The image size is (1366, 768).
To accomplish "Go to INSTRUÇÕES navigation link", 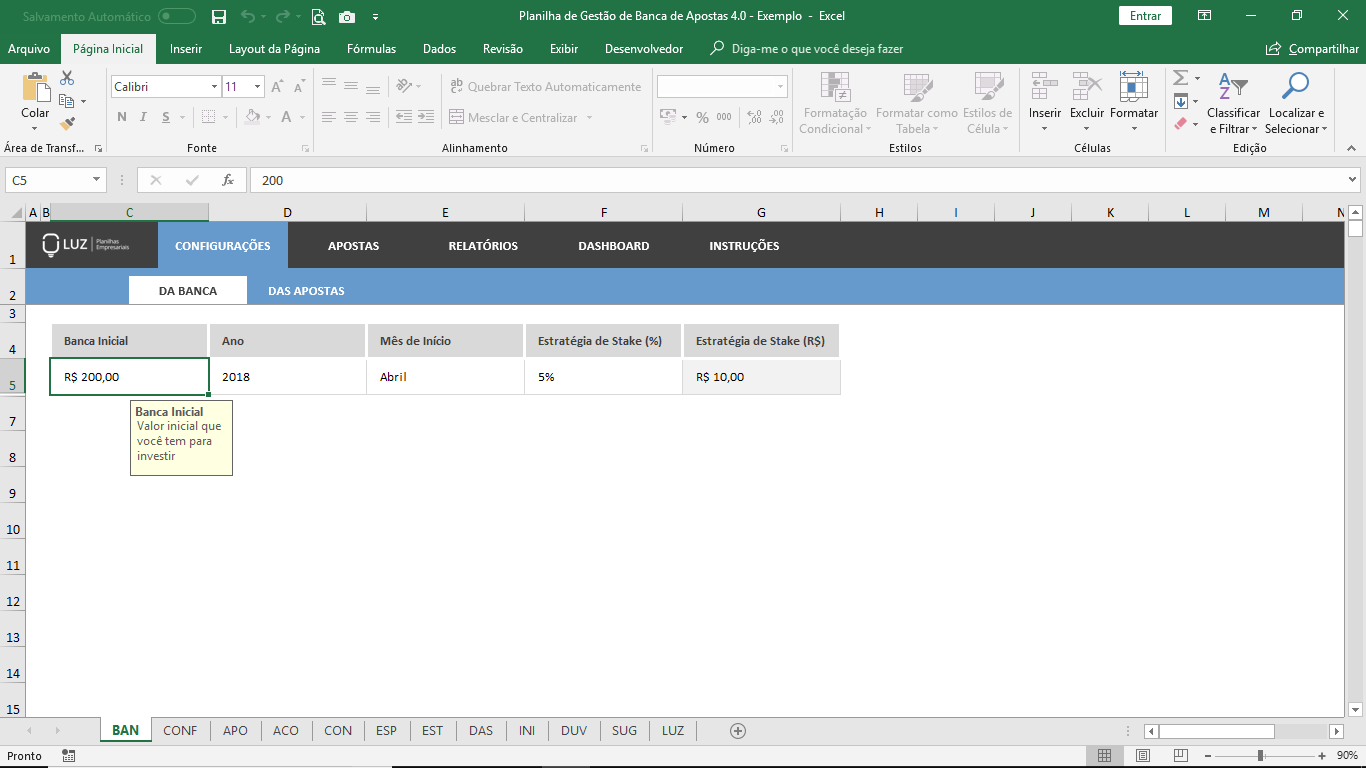I will (x=744, y=246).
